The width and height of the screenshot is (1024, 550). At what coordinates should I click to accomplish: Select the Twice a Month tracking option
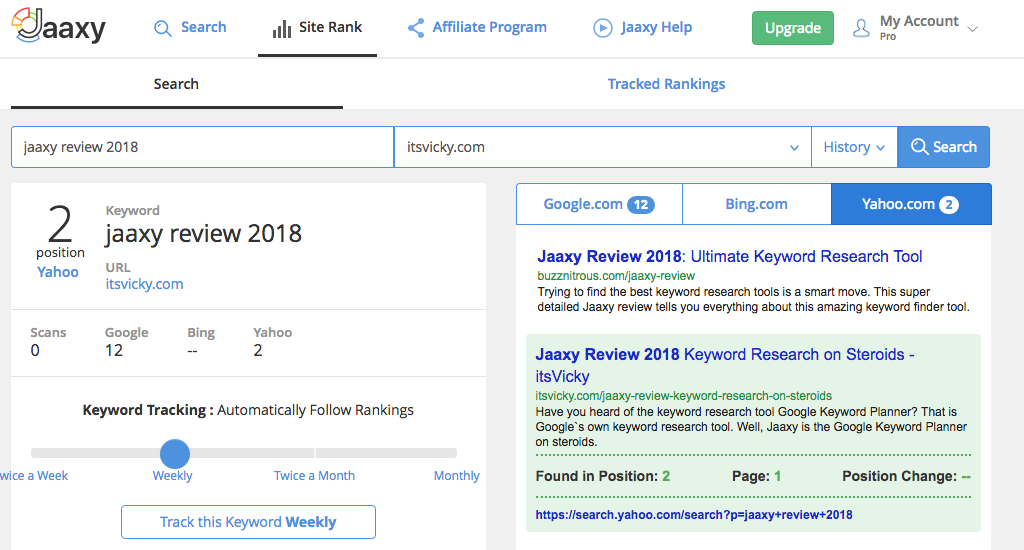[x=314, y=476]
